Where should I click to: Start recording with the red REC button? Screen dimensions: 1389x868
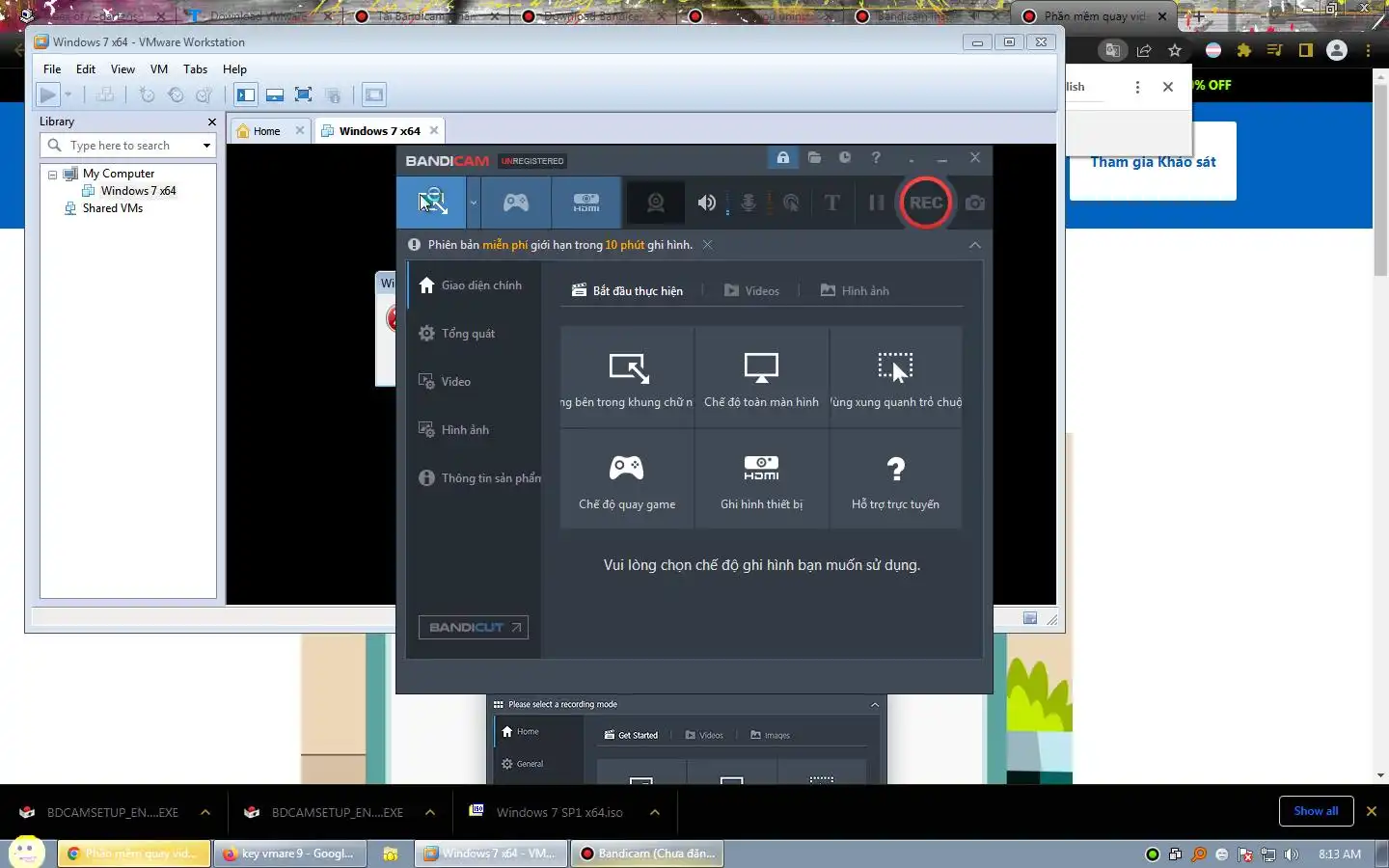click(926, 203)
